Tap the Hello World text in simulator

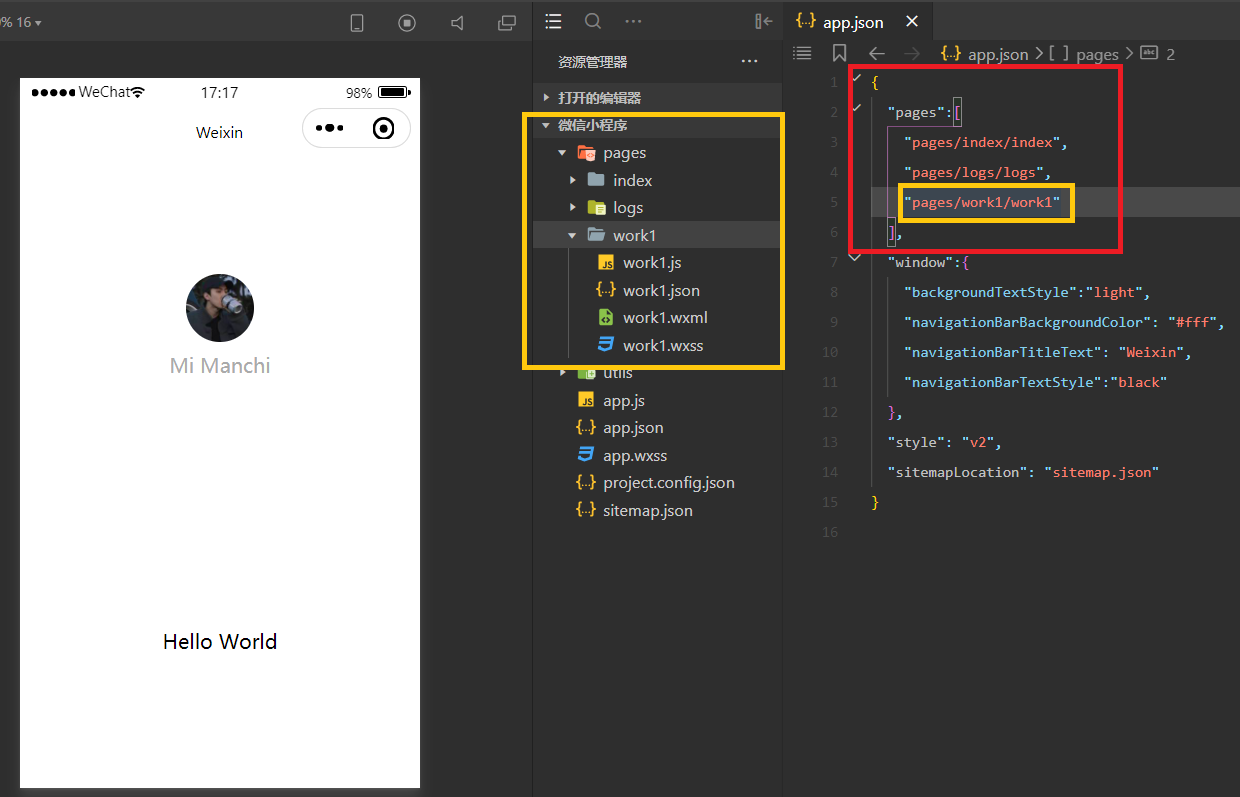(220, 642)
